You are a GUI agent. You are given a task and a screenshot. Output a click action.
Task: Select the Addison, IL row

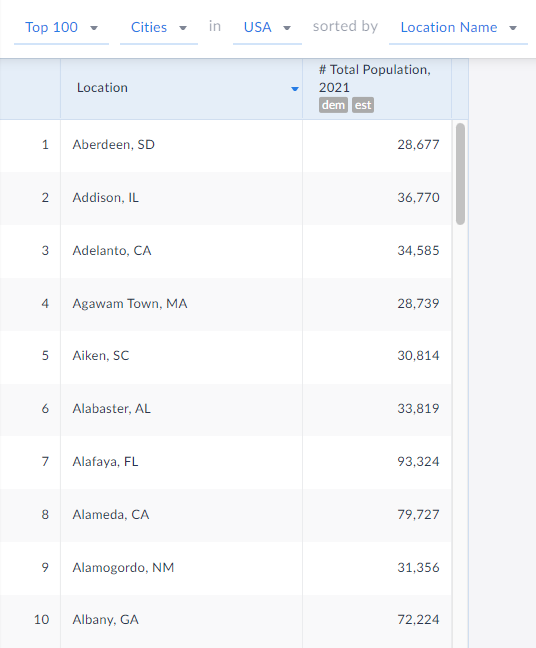coord(226,198)
